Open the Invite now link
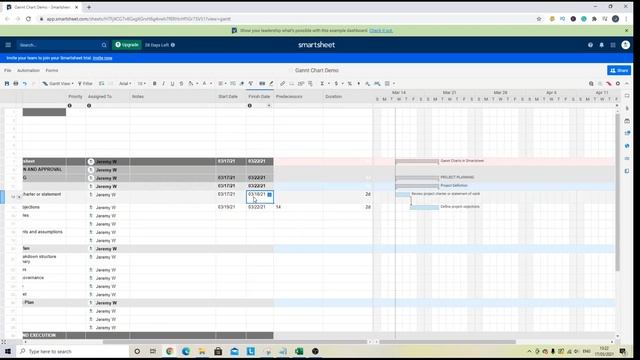This screenshot has height=360, width=640. [102, 58]
